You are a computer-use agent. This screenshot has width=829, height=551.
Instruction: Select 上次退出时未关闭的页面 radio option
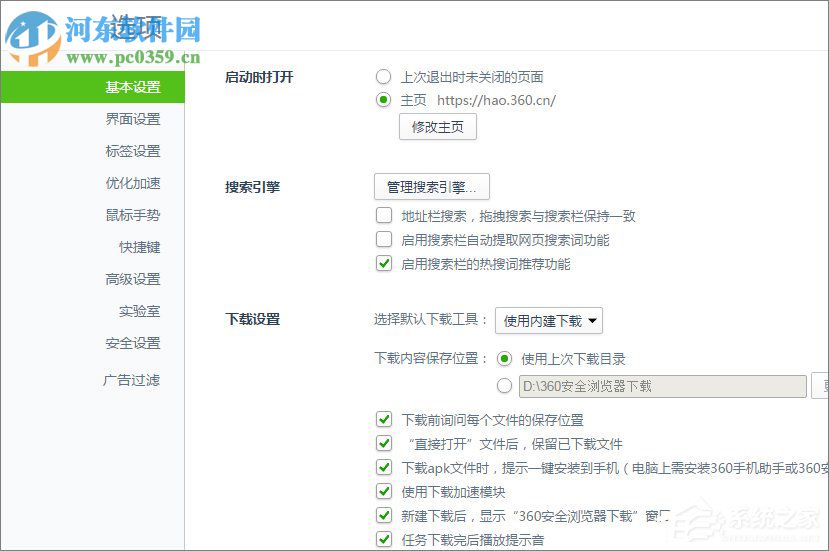point(383,77)
